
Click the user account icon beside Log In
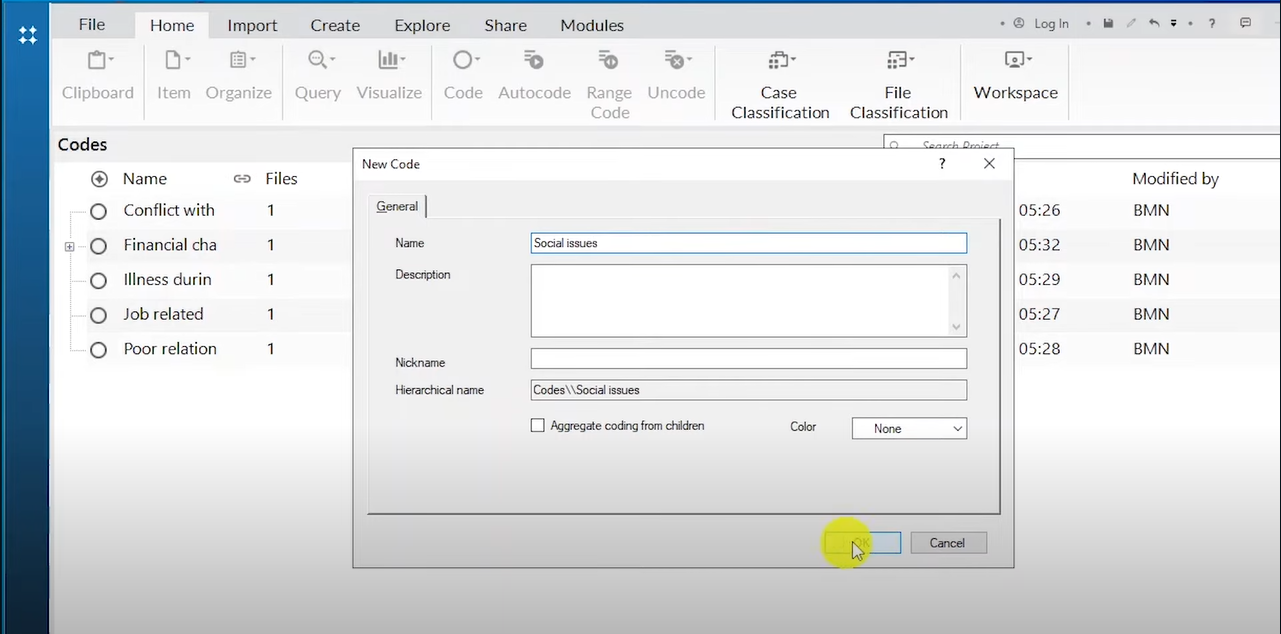pos(1019,23)
